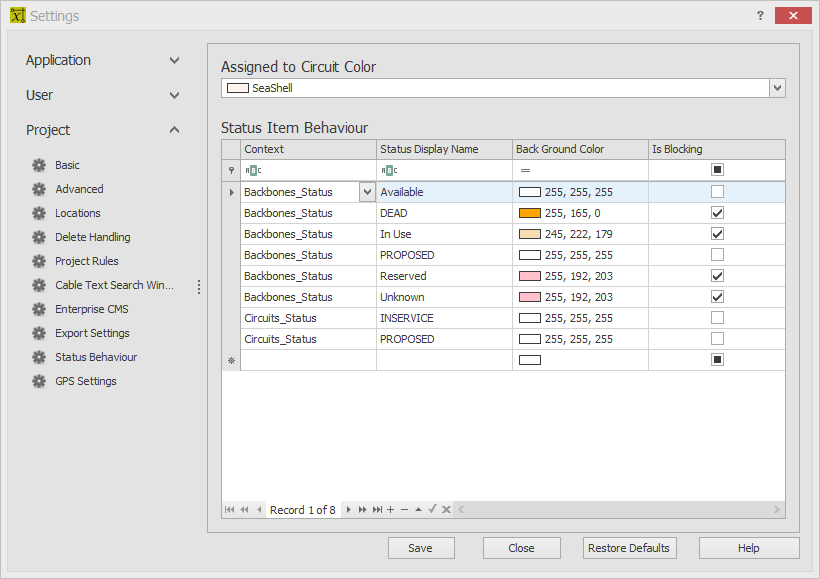Click the gear icon next to Basic
Image resolution: width=820 pixels, height=579 pixels.
point(39,165)
